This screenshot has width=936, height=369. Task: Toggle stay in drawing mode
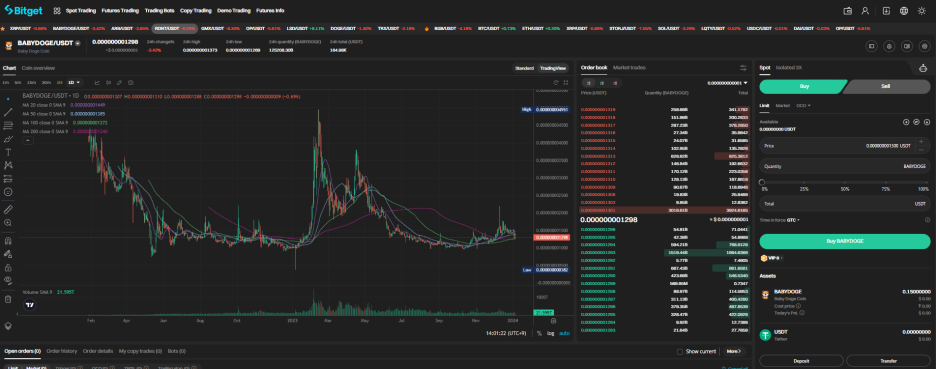[x=8, y=254]
